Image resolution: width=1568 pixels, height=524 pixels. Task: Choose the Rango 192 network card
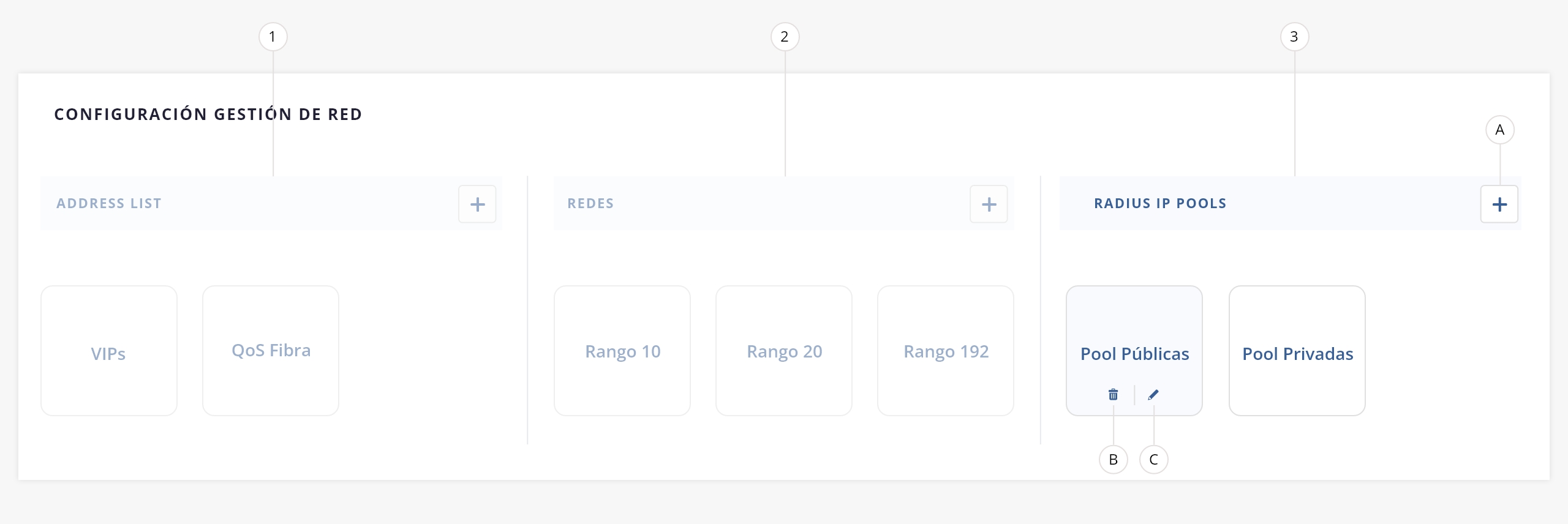pos(946,351)
